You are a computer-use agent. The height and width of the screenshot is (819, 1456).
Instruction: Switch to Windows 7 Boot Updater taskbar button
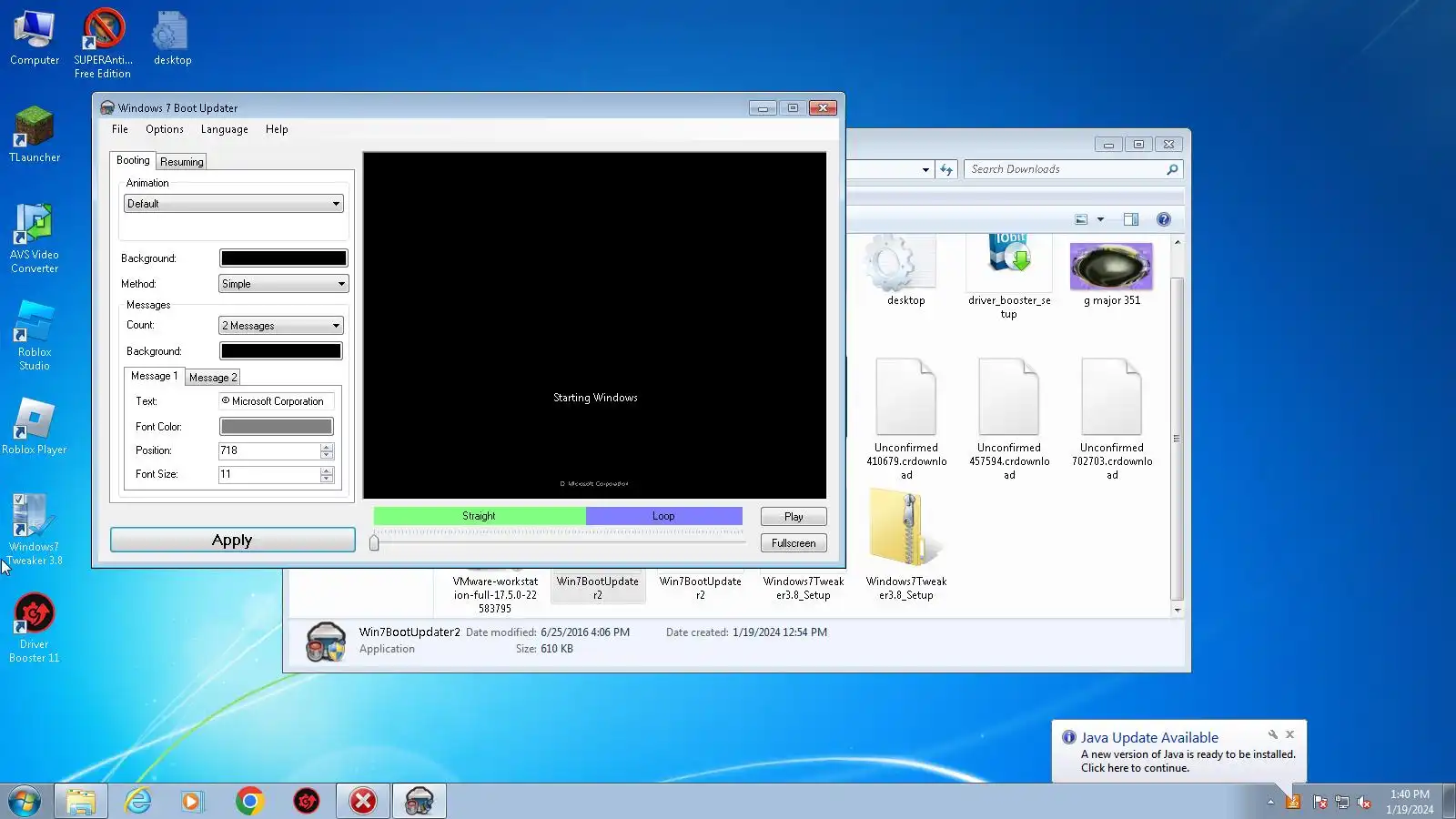420,802
